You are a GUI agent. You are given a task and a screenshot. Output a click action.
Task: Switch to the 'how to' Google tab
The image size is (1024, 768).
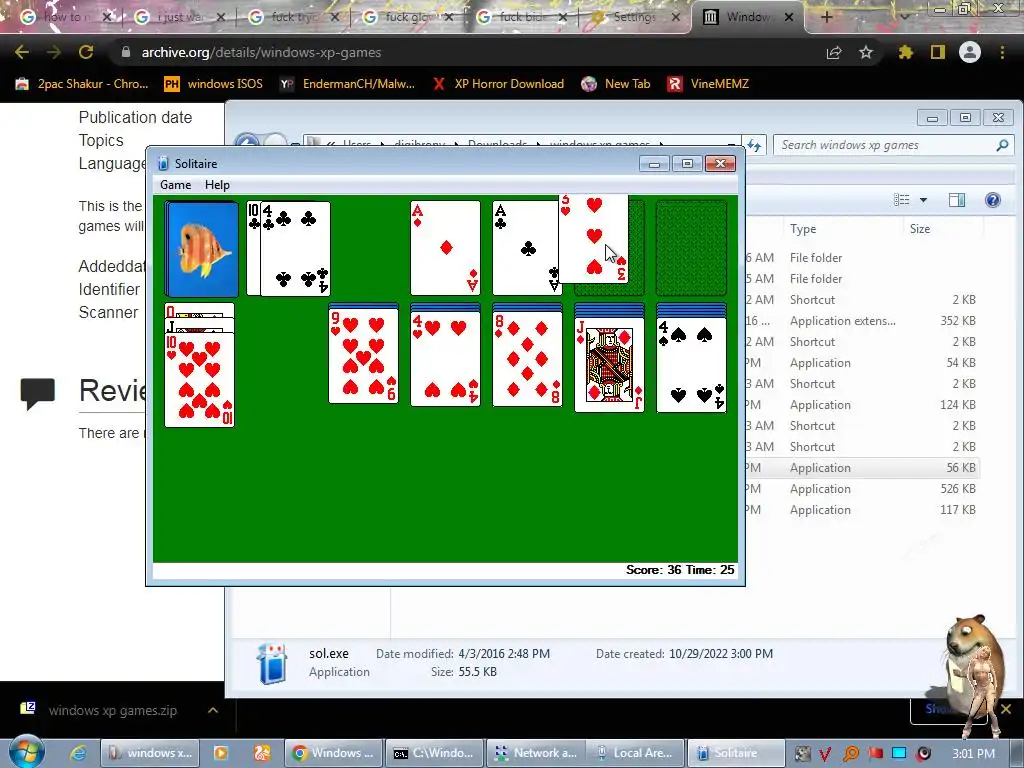(65, 17)
